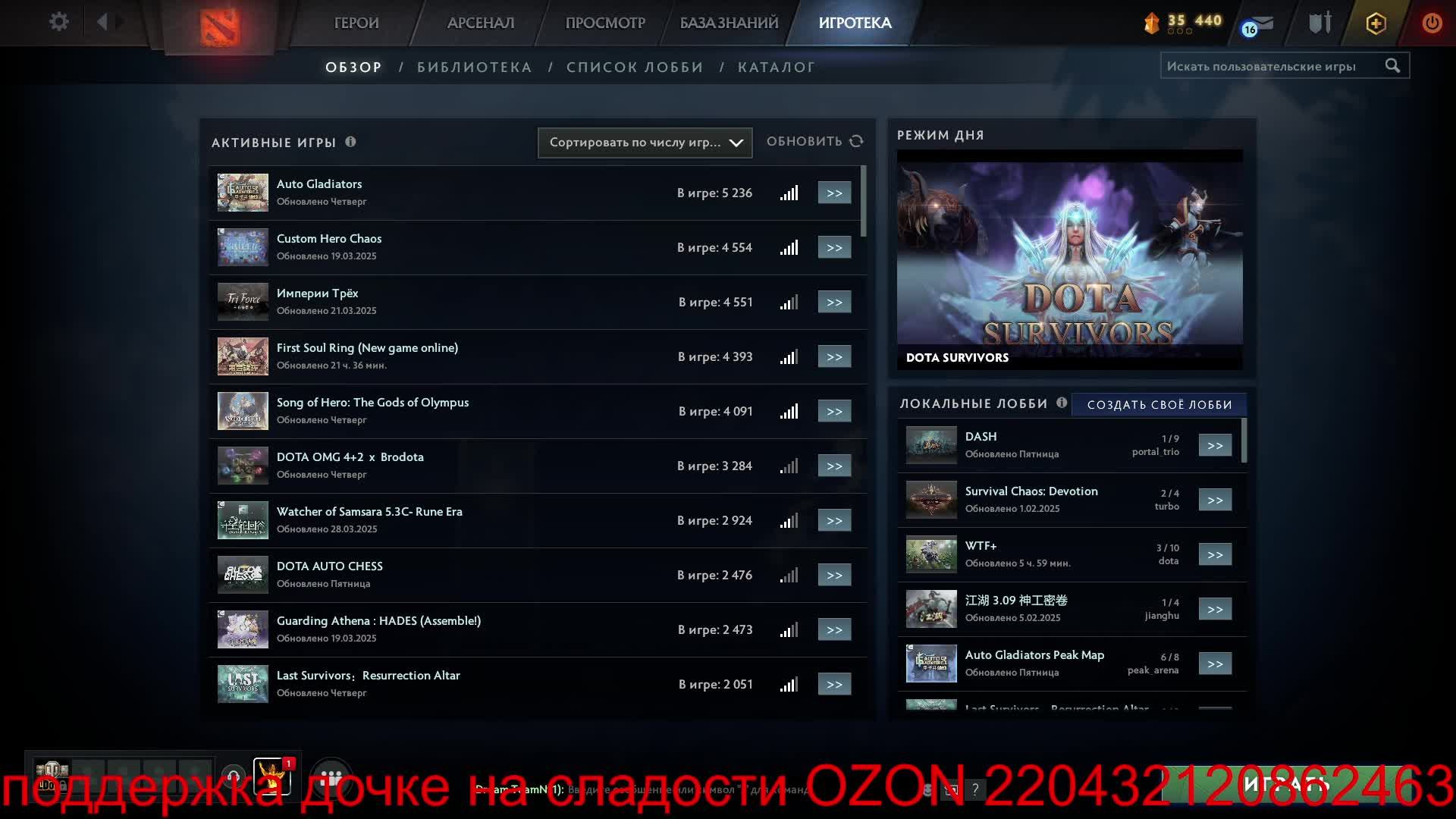
Task: Select the Игротека tab
Action: coord(855,23)
